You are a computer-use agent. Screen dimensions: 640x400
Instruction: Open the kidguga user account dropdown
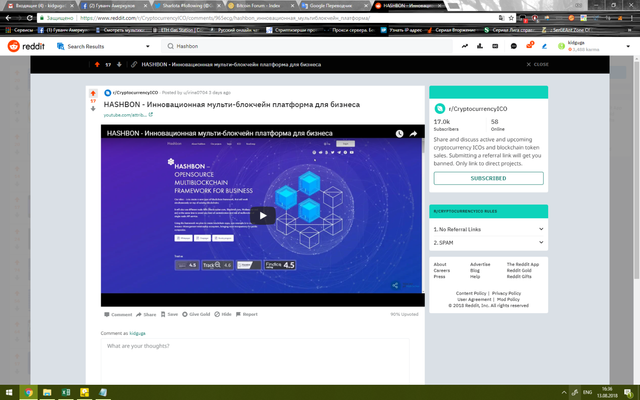(594, 46)
